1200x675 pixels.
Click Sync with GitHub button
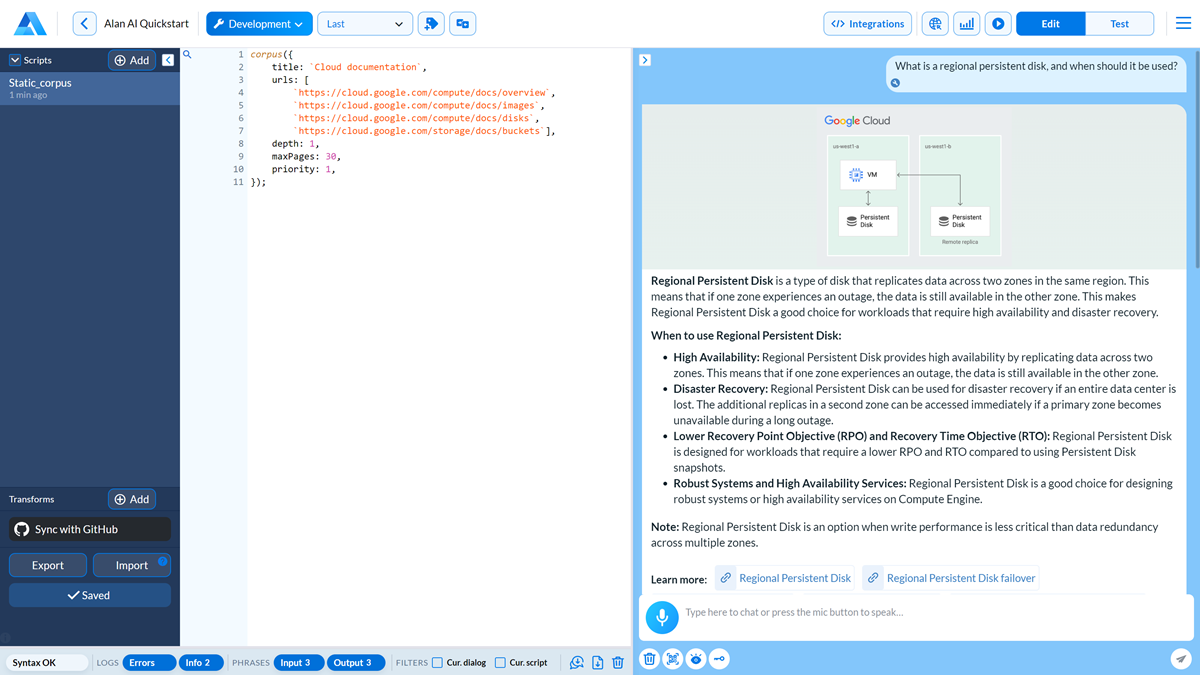pos(90,529)
